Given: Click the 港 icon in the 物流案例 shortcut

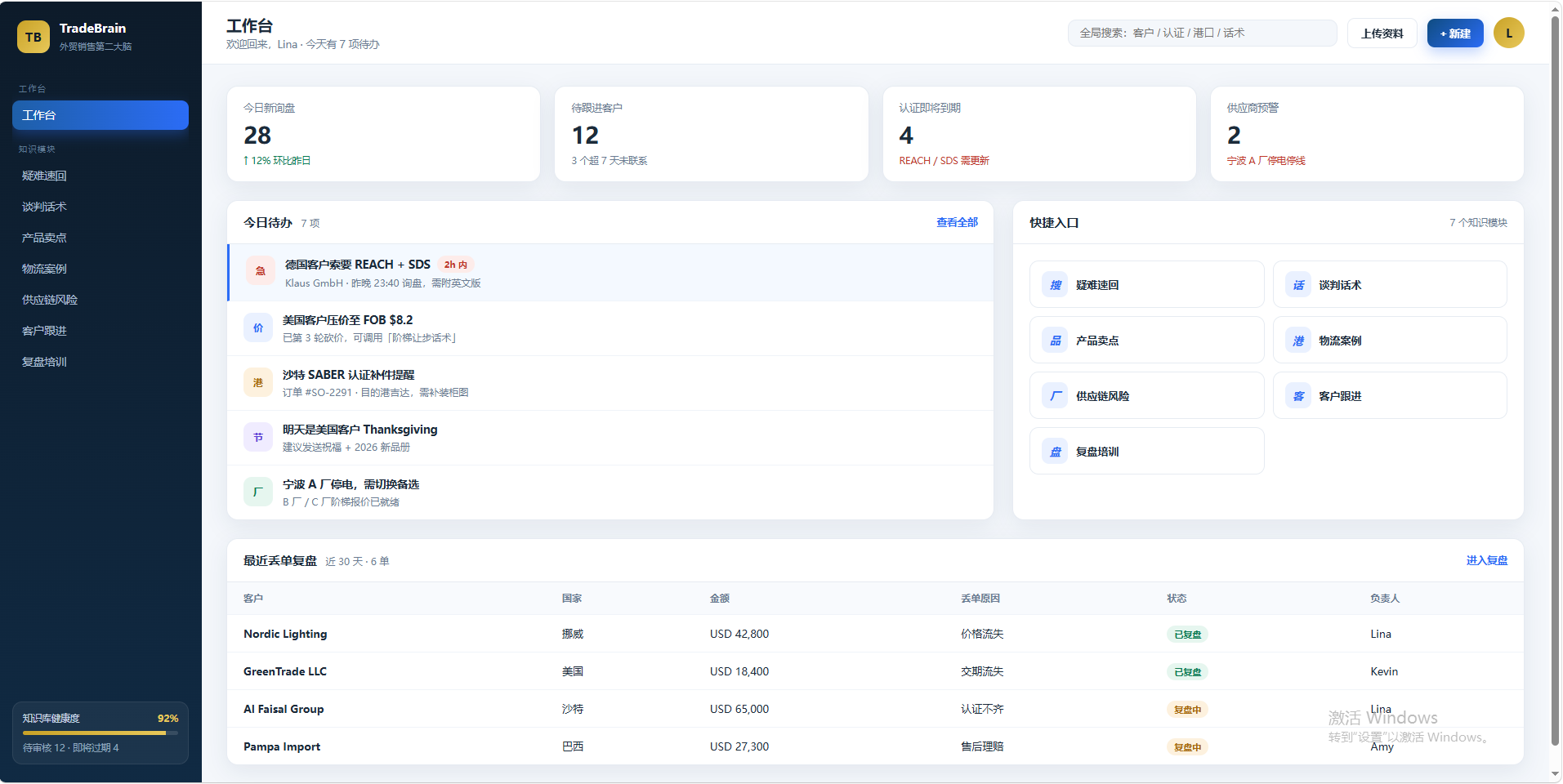Looking at the screenshot, I should 1298,341.
